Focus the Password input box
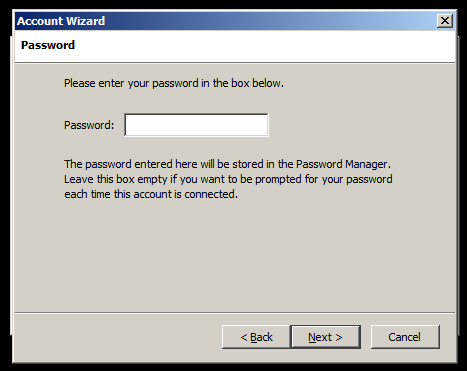The width and height of the screenshot is (467, 371). pyautogui.click(x=196, y=125)
